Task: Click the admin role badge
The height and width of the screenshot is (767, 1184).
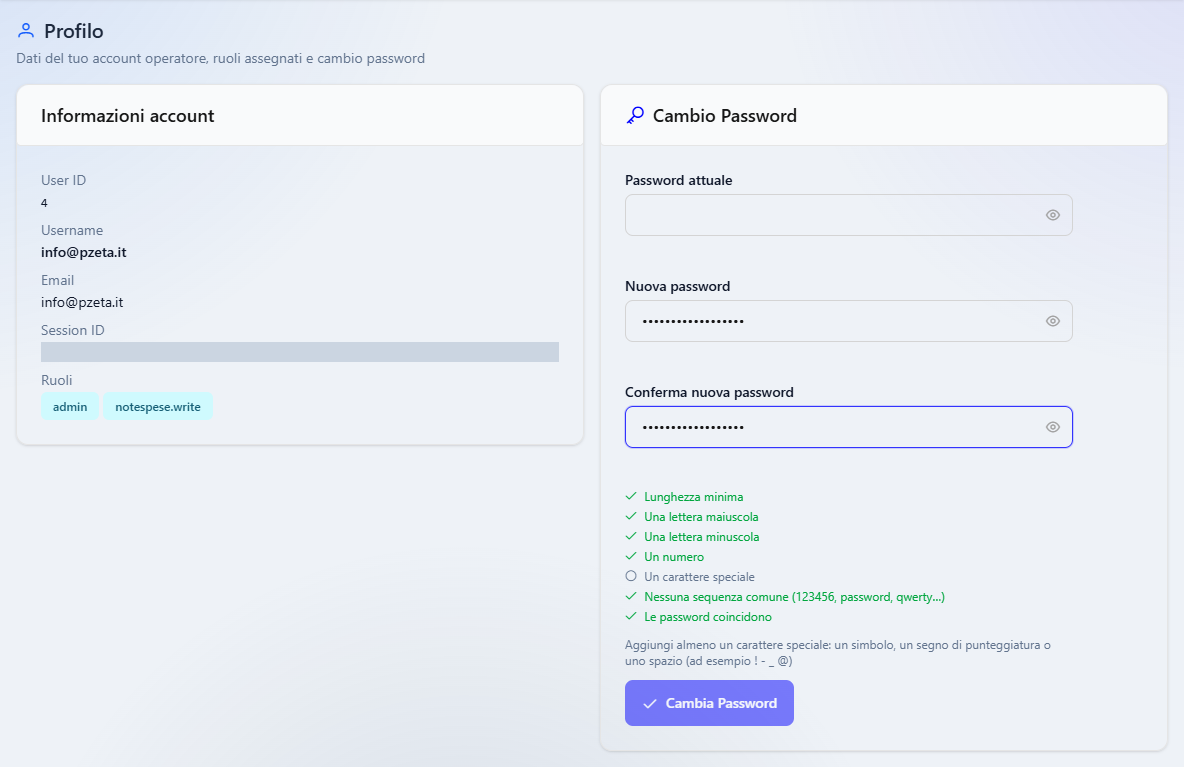Action: (x=70, y=407)
